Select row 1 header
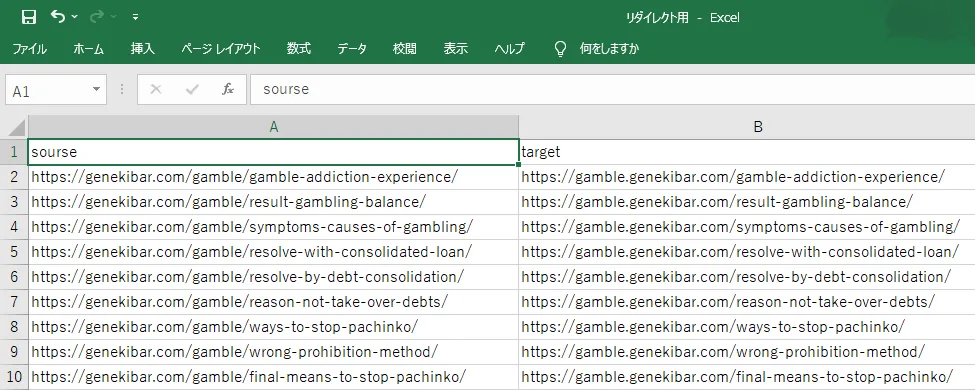Screen dimensions: 975x390 [x=14, y=152]
